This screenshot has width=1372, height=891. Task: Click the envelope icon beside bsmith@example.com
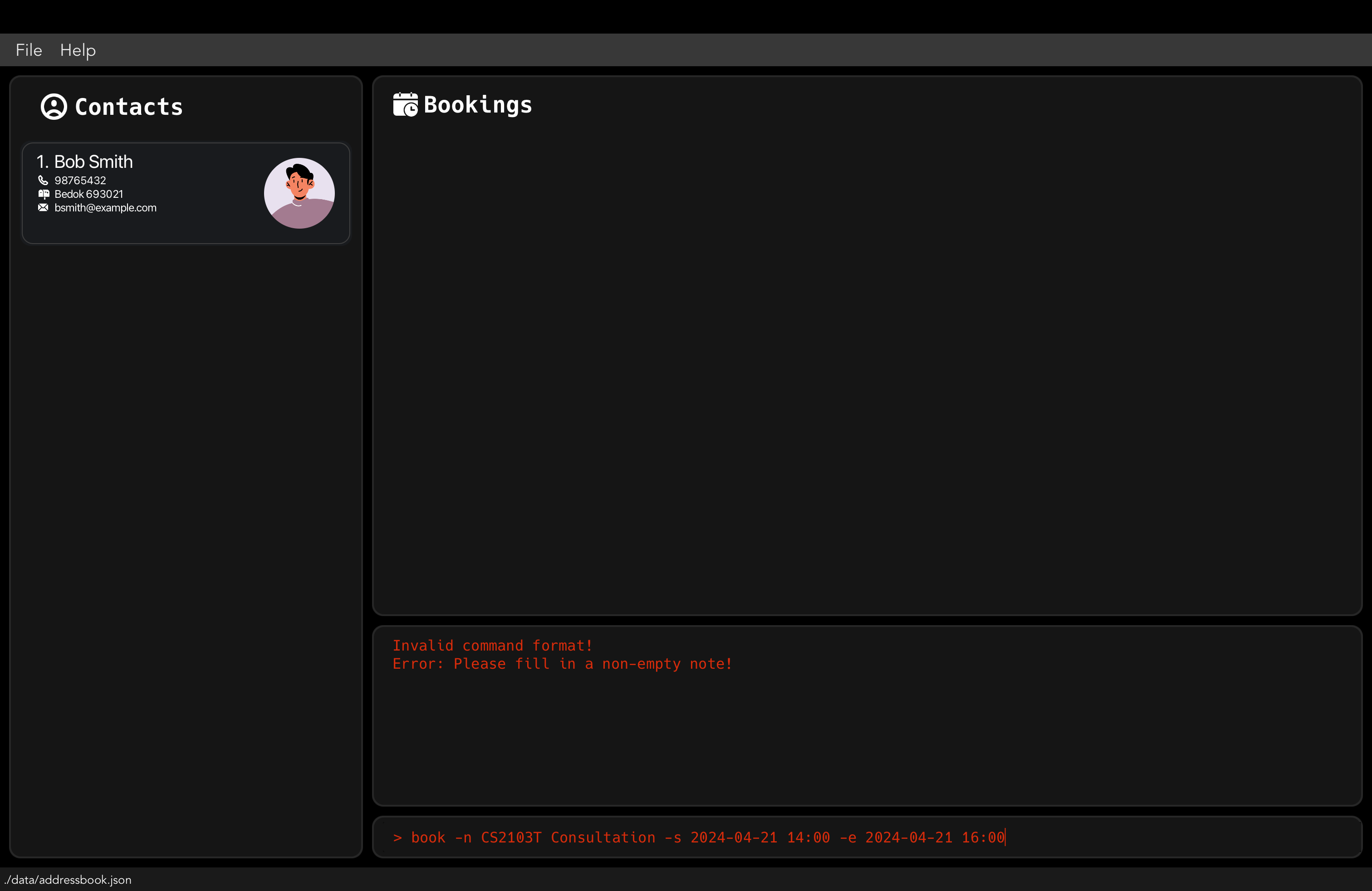[x=43, y=207]
